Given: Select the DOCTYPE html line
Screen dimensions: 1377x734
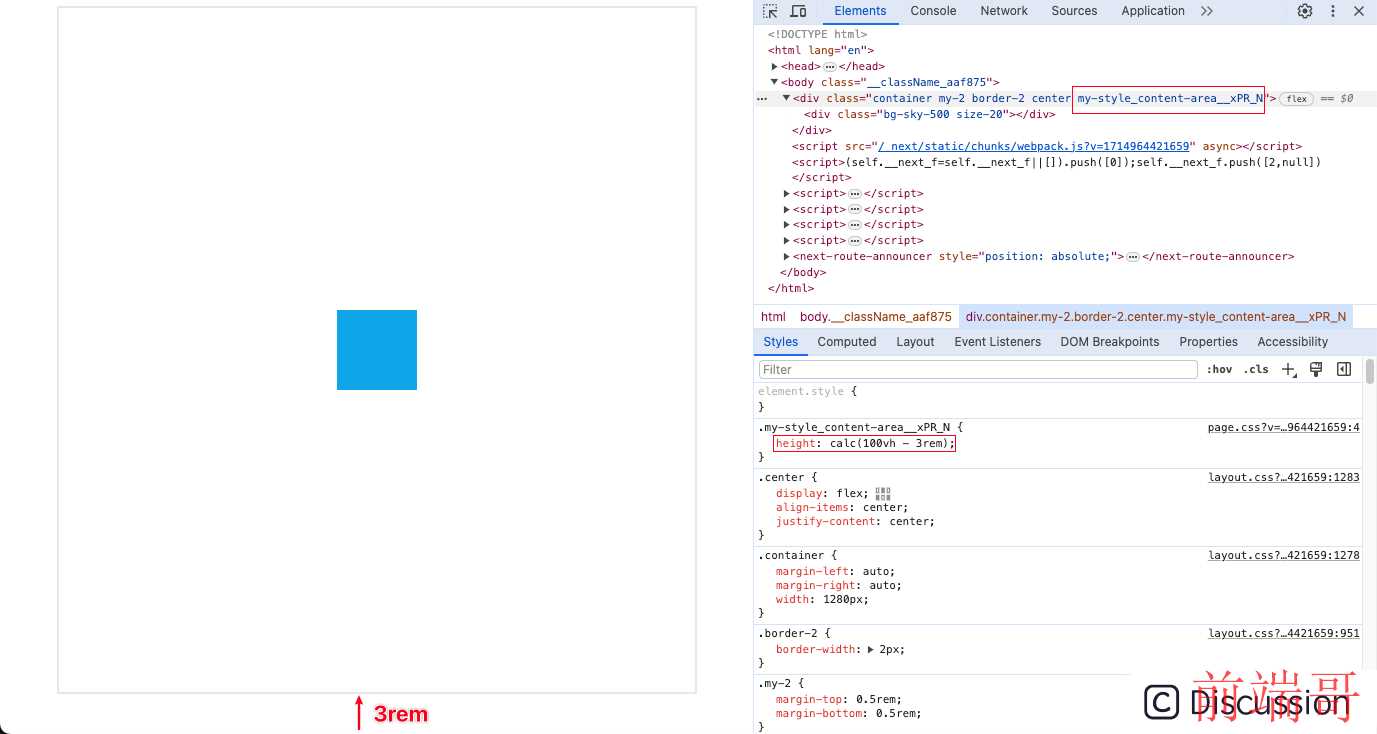Looking at the screenshot, I should point(817,35).
